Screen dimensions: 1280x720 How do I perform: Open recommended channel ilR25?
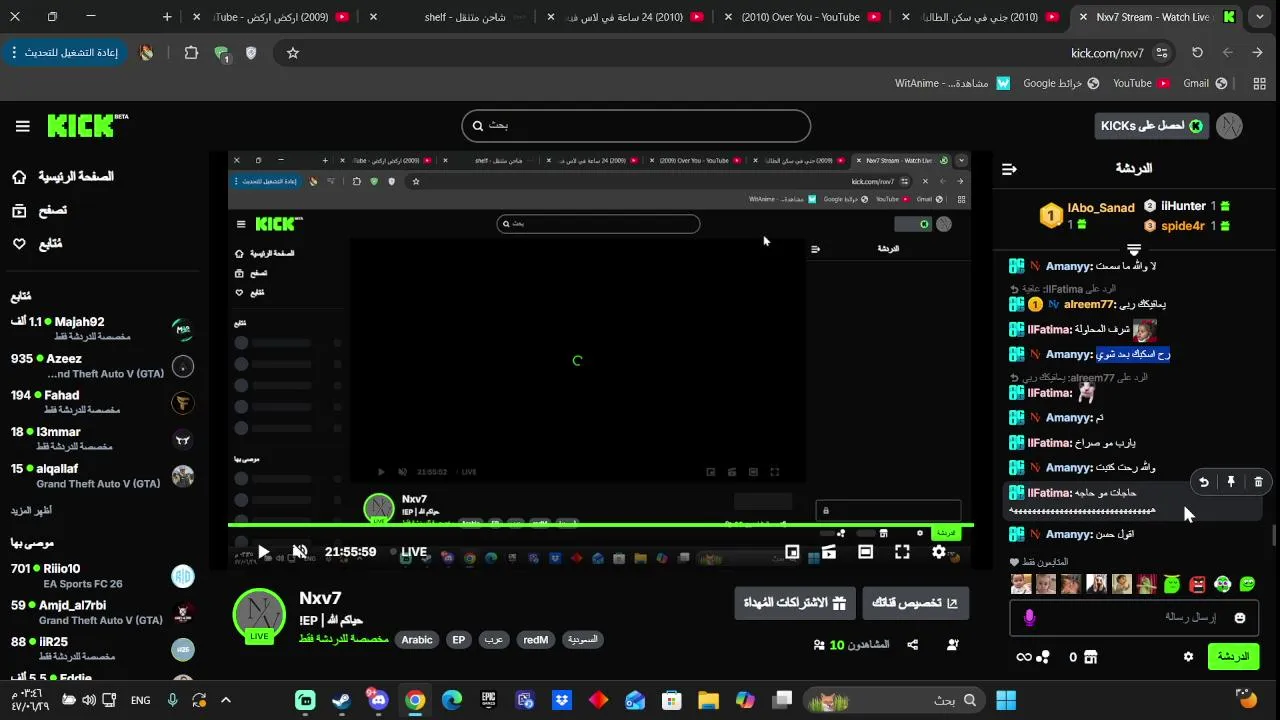point(100,649)
